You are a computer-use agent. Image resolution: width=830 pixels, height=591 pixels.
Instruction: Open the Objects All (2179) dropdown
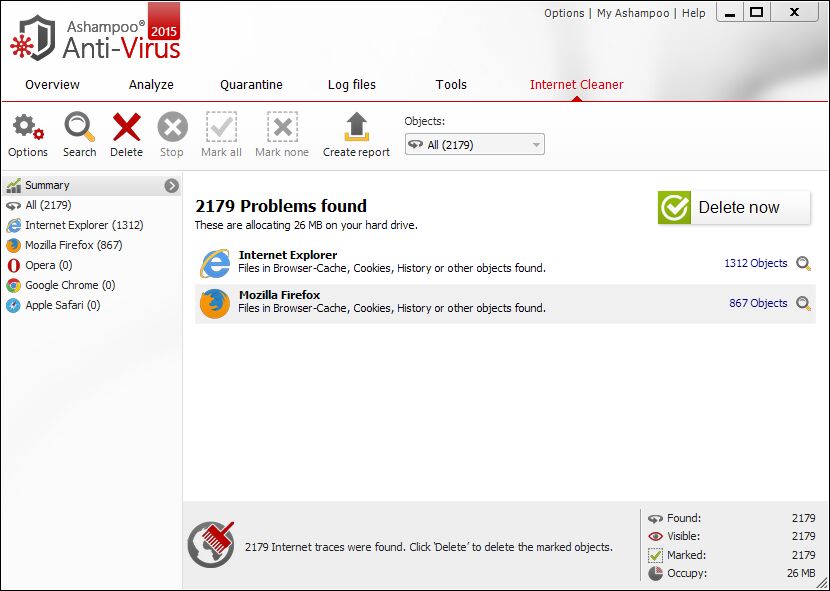tap(474, 145)
